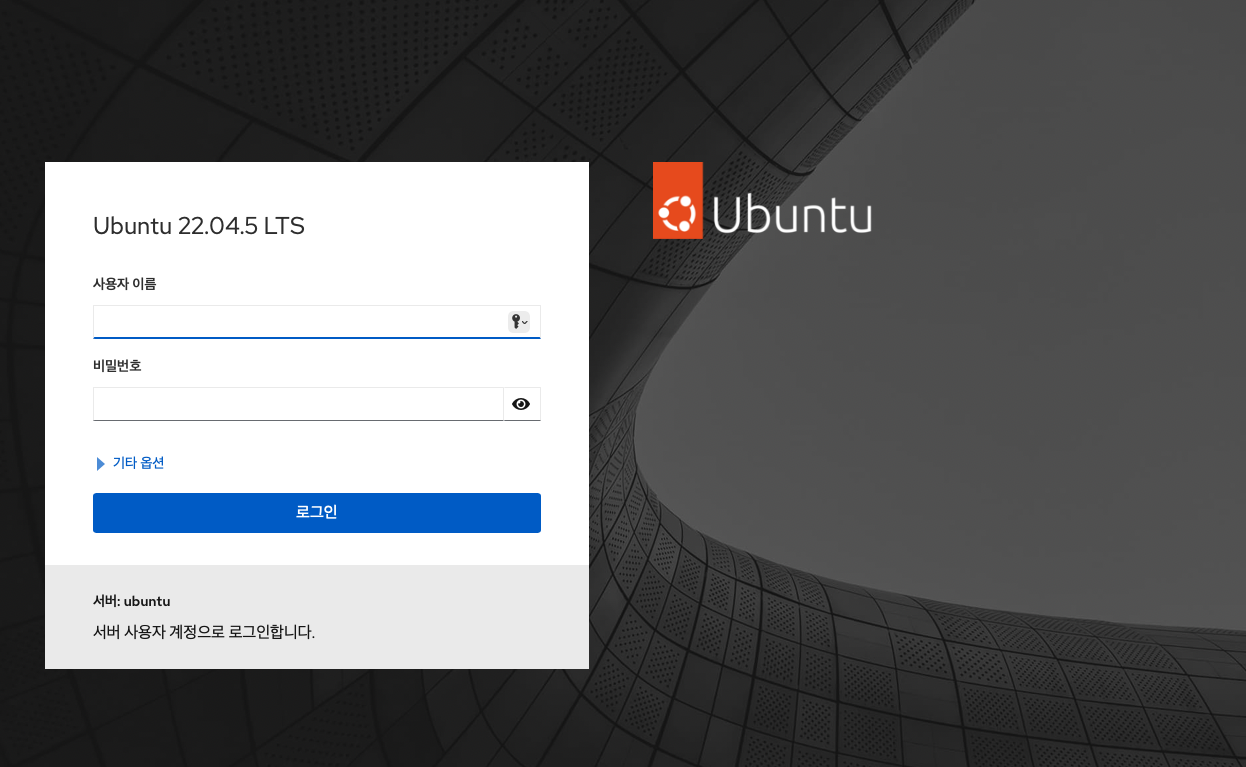Click the white Ubuntu wordmark text
1246x767 pixels.
pyautogui.click(x=792, y=213)
